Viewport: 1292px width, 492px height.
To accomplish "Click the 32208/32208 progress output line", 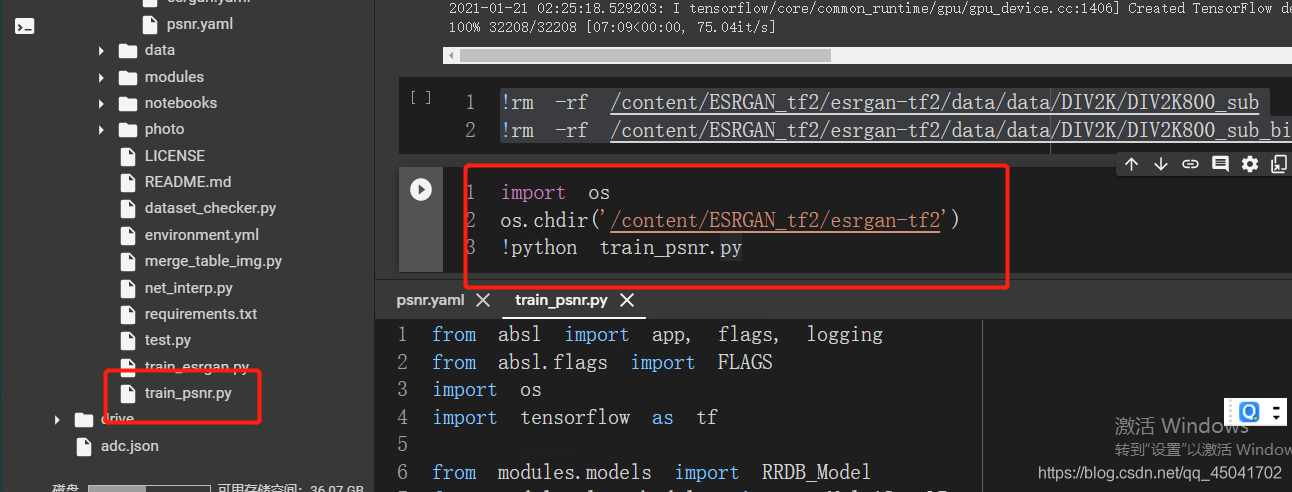I will 612,27.
